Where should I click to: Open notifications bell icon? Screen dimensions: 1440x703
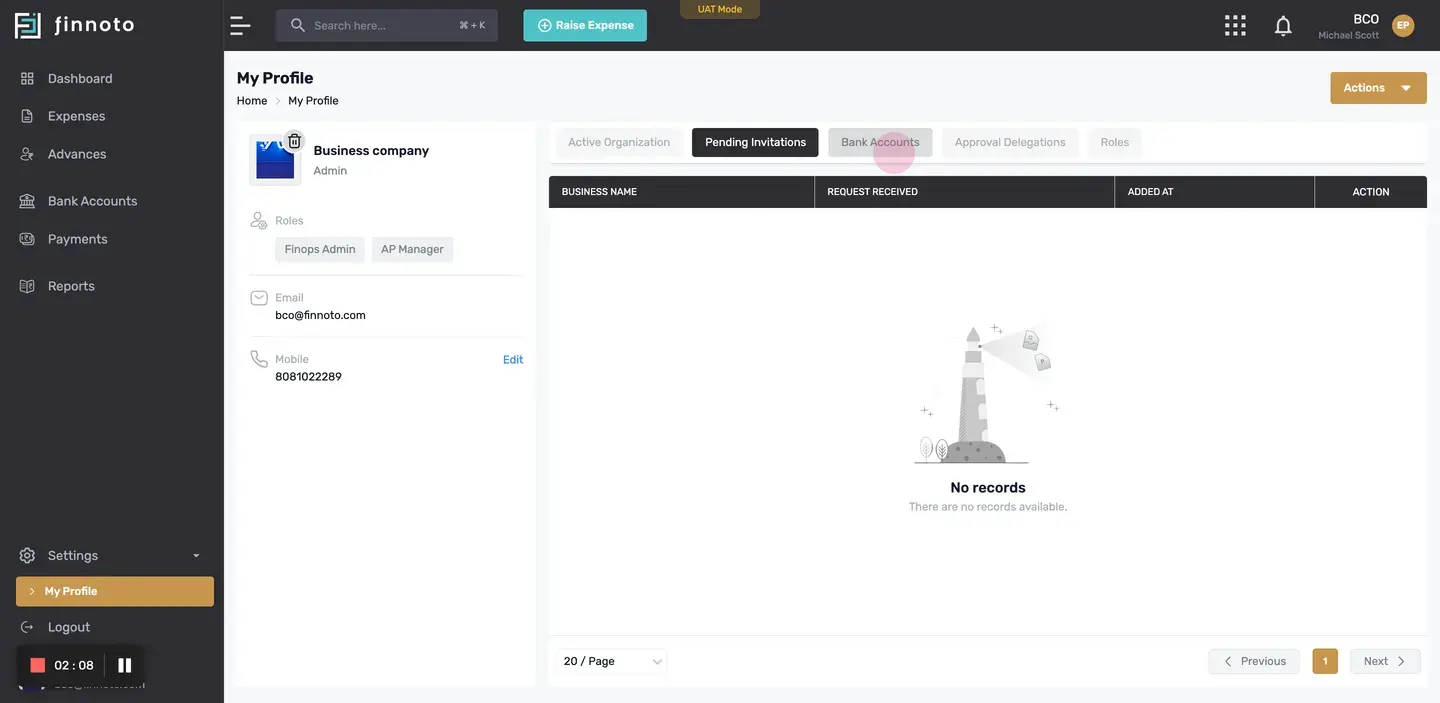coord(1283,26)
